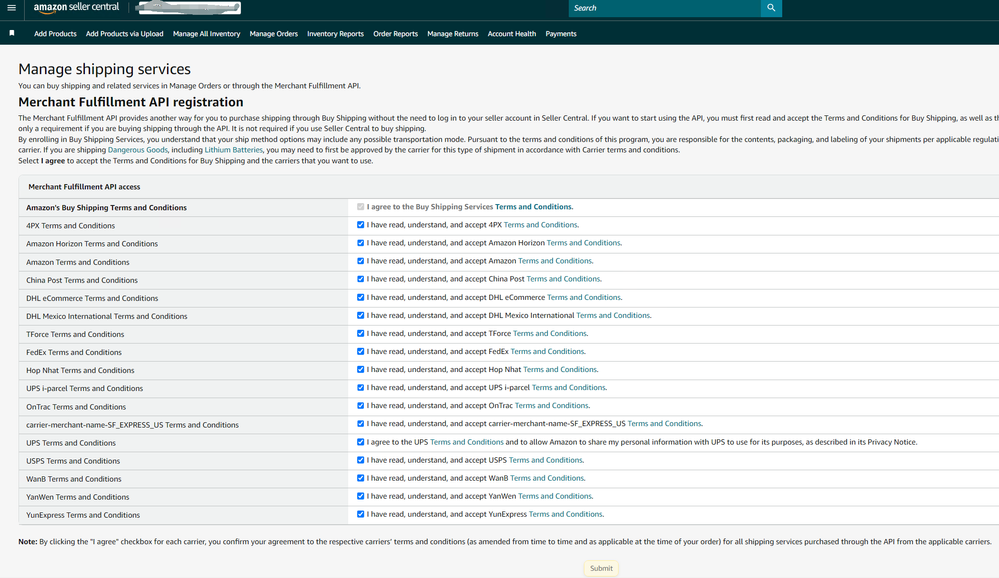
Task: Open the Lithium Batteries link
Action: point(231,150)
